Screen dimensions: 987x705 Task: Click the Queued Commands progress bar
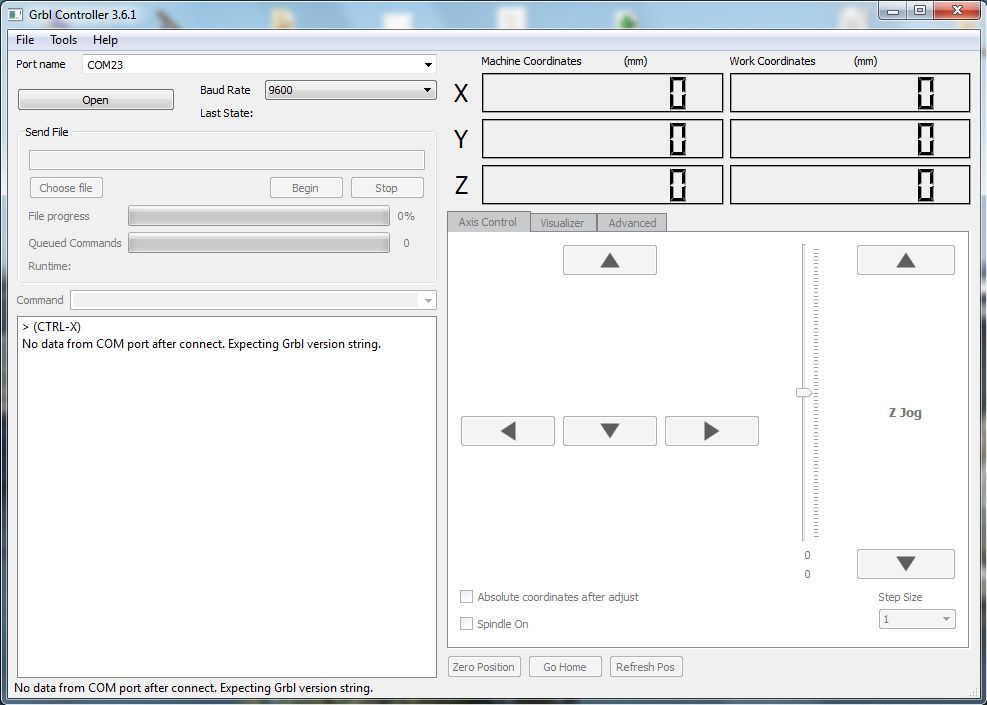[259, 243]
